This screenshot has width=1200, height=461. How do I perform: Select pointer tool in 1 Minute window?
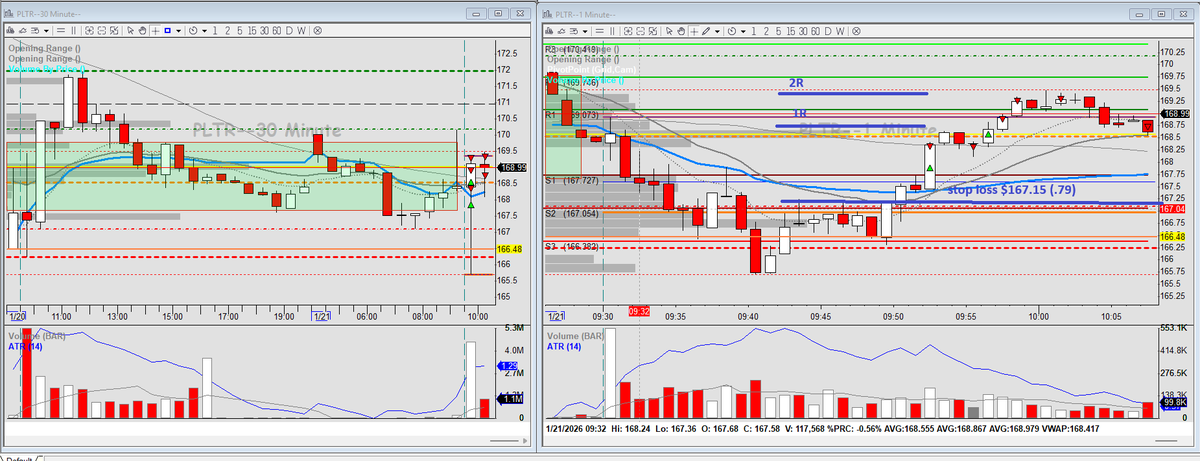(669, 31)
